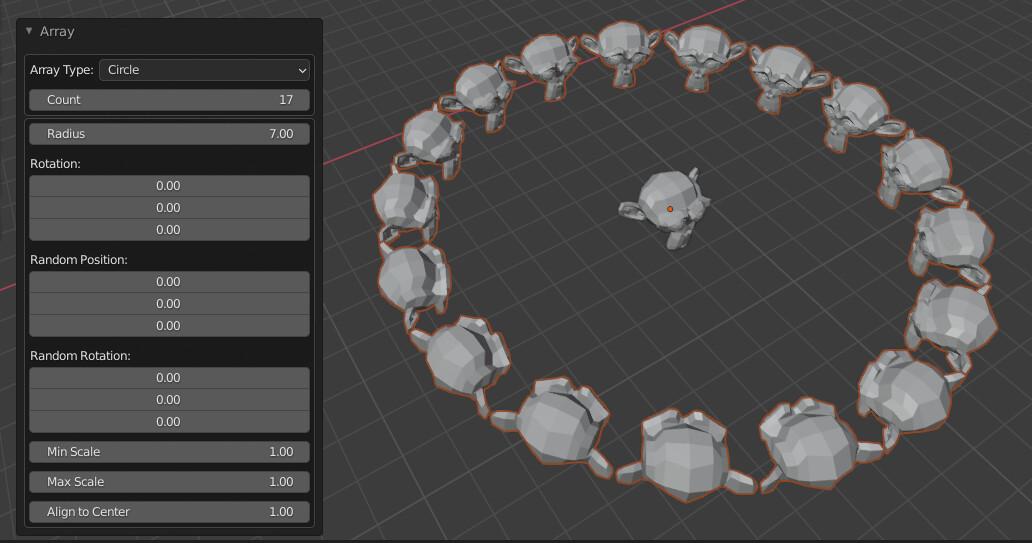Select the third Random Rotation field
This screenshot has width=1032, height=543.
click(x=169, y=422)
